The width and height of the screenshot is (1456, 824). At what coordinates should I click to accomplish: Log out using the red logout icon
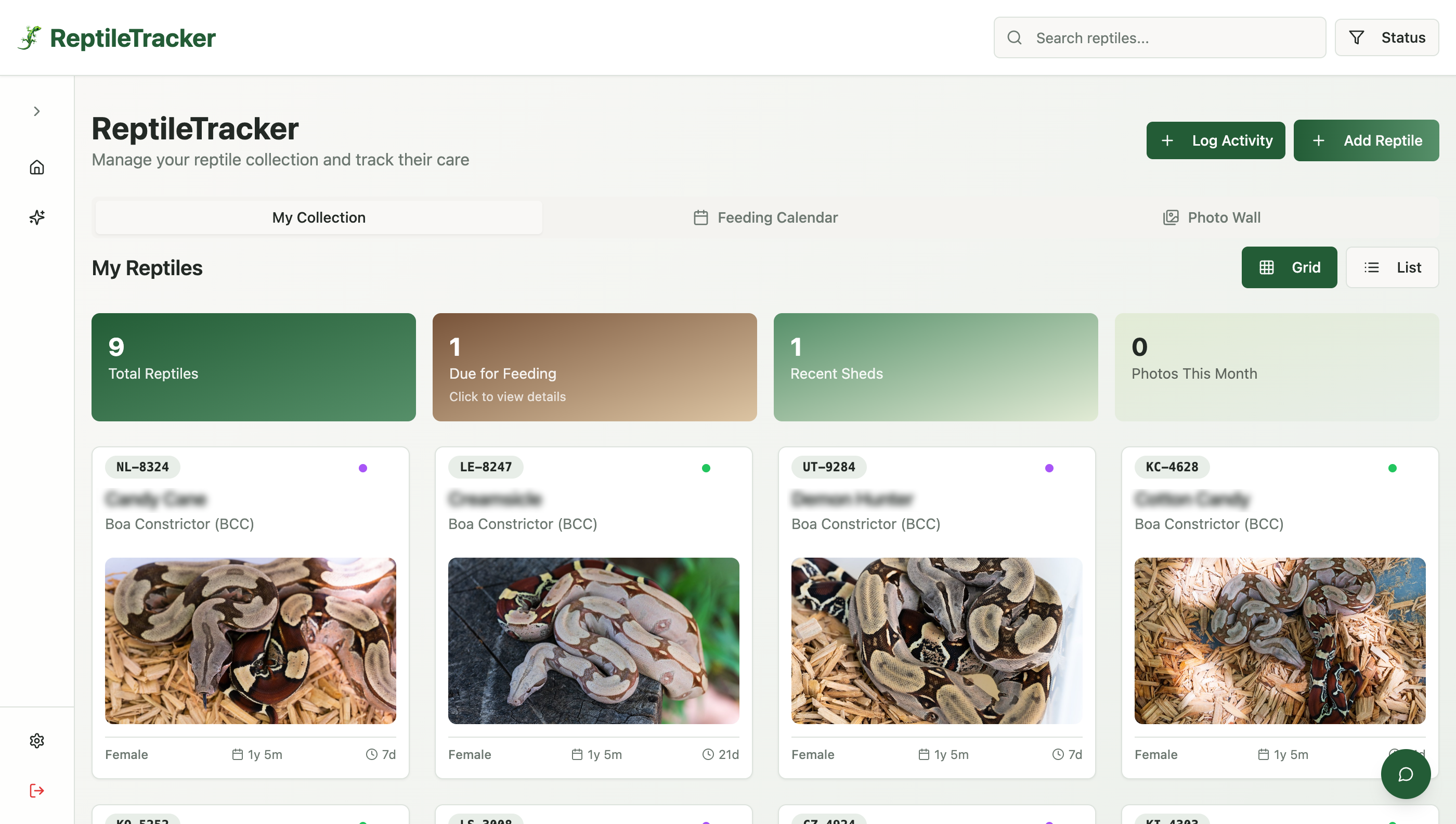(36, 790)
